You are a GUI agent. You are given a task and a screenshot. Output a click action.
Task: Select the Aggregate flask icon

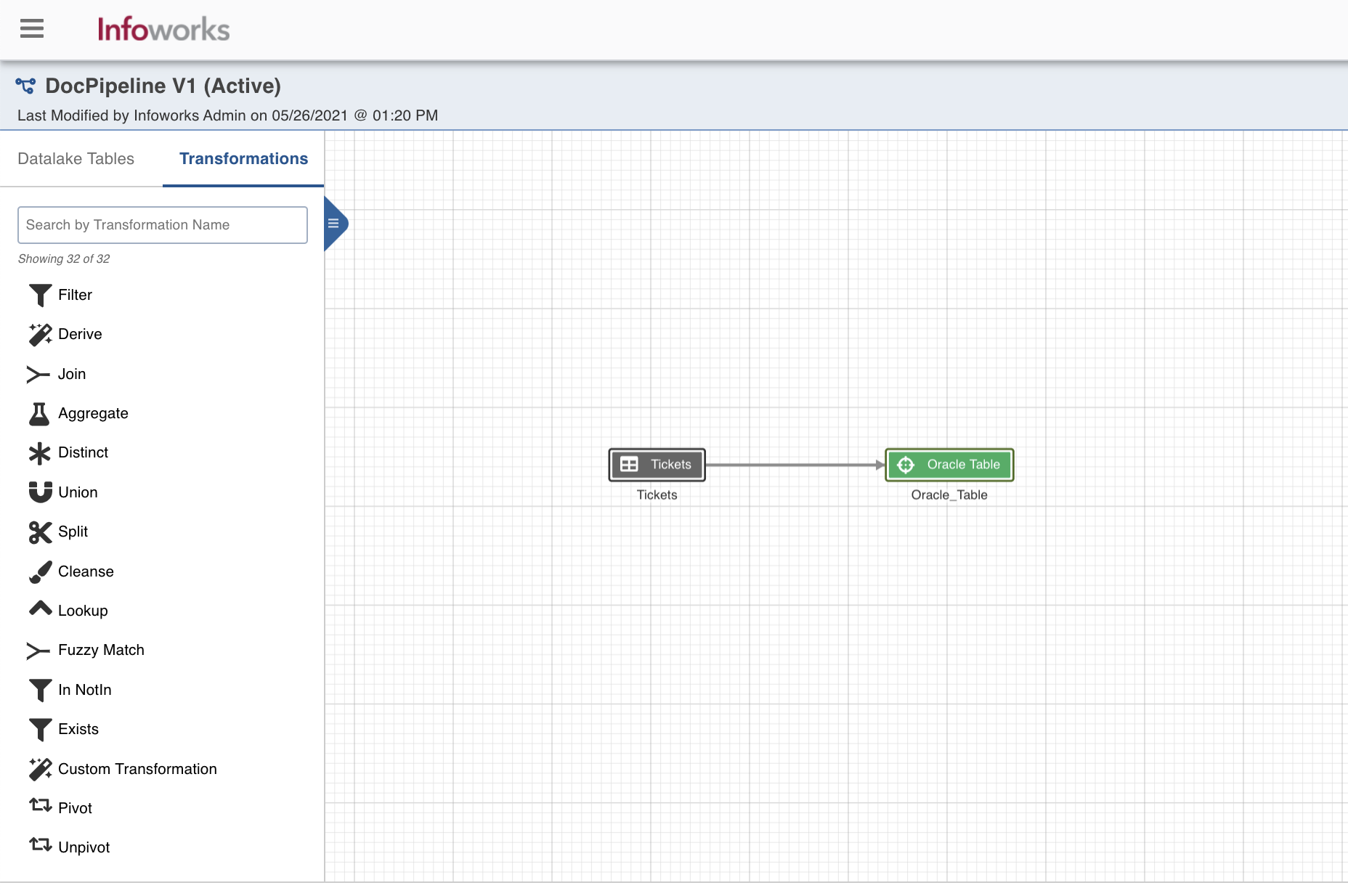[39, 413]
